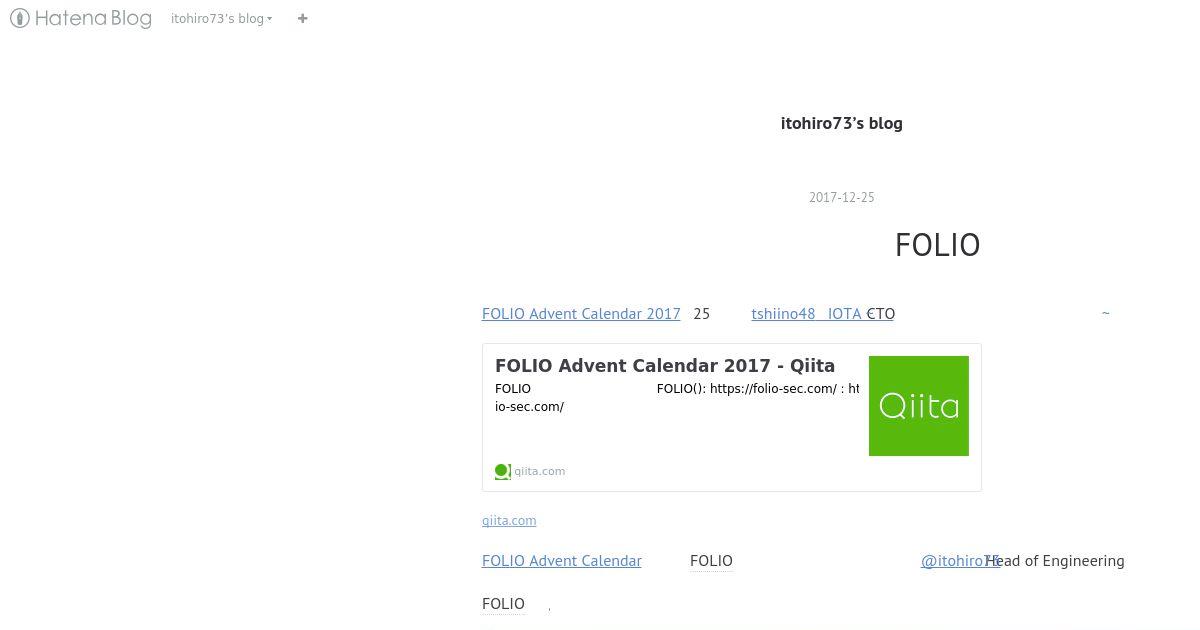Open the itohiro73's blog title heading

pyautogui.click(x=841, y=123)
